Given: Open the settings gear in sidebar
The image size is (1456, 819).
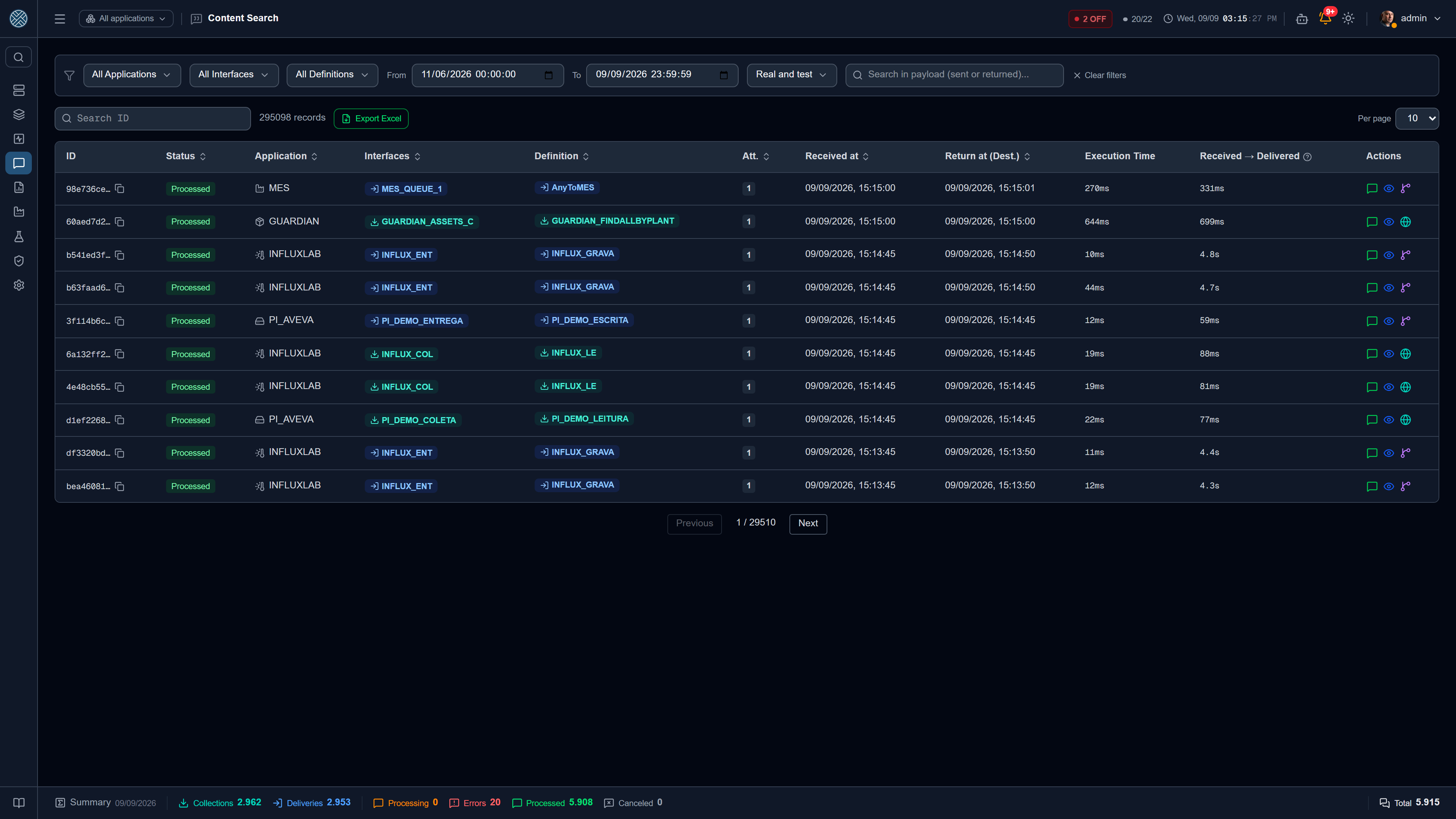Looking at the screenshot, I should 19,286.
